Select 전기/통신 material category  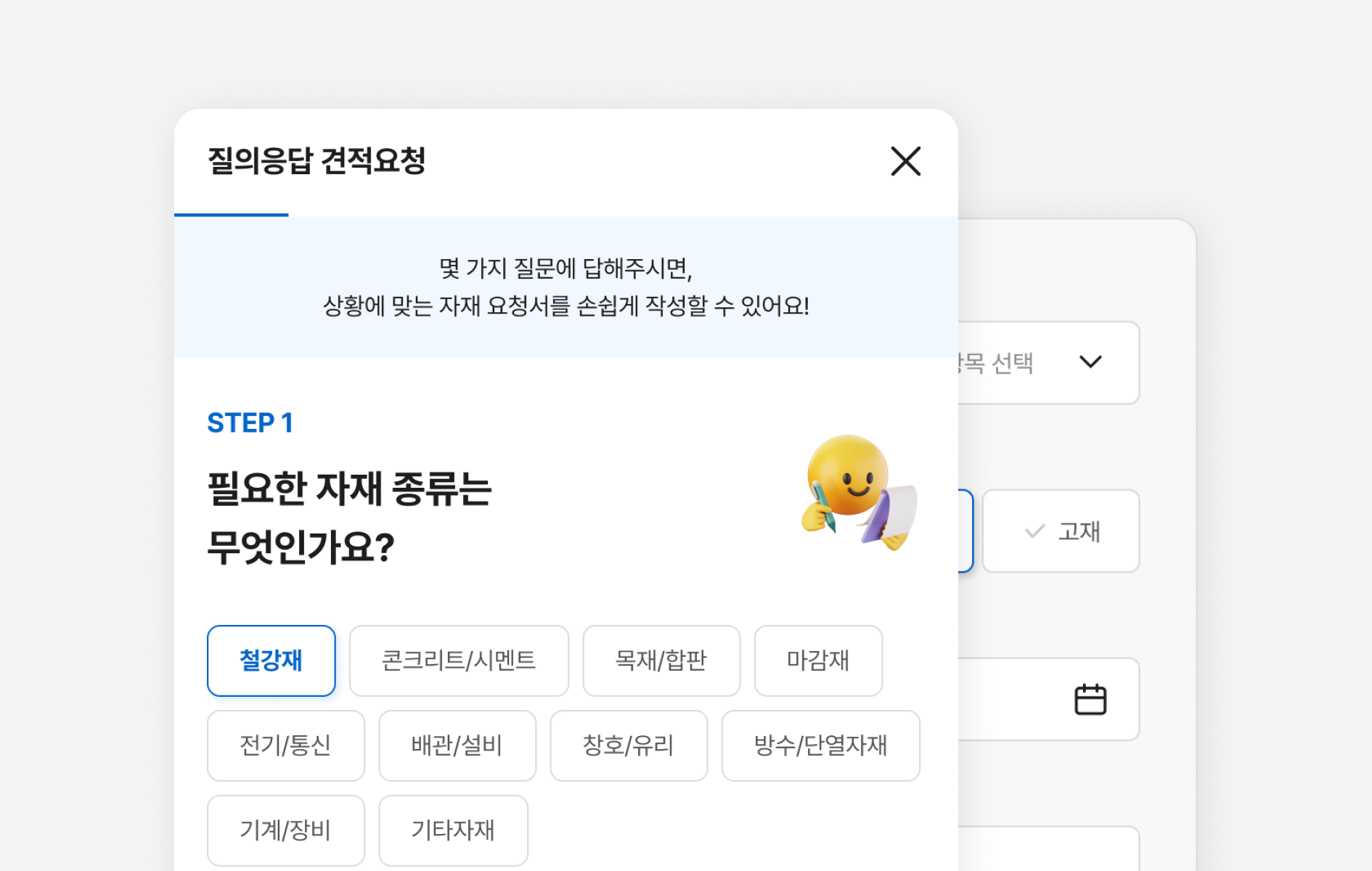285,745
